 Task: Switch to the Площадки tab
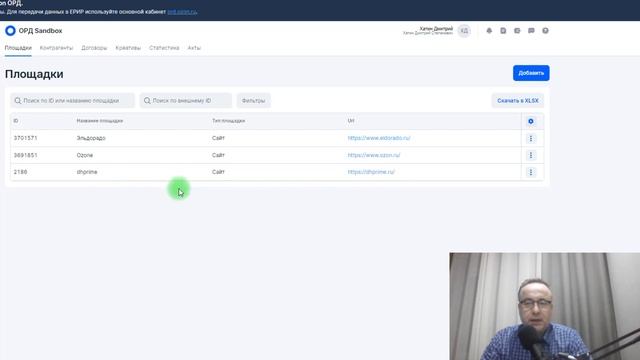[18, 48]
